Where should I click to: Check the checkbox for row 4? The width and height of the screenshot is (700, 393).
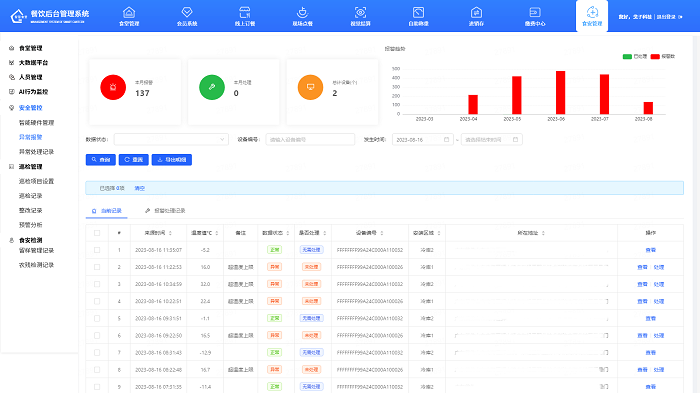click(x=97, y=301)
